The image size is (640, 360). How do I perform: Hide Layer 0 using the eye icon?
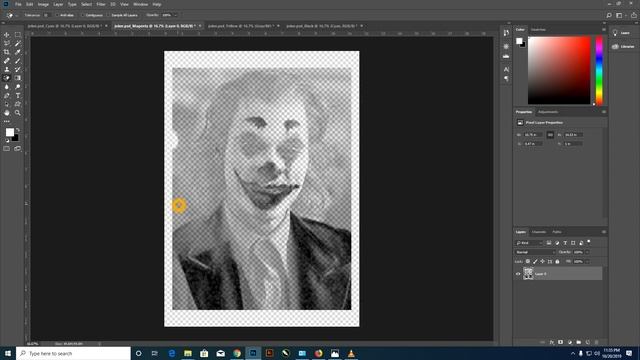coord(518,274)
